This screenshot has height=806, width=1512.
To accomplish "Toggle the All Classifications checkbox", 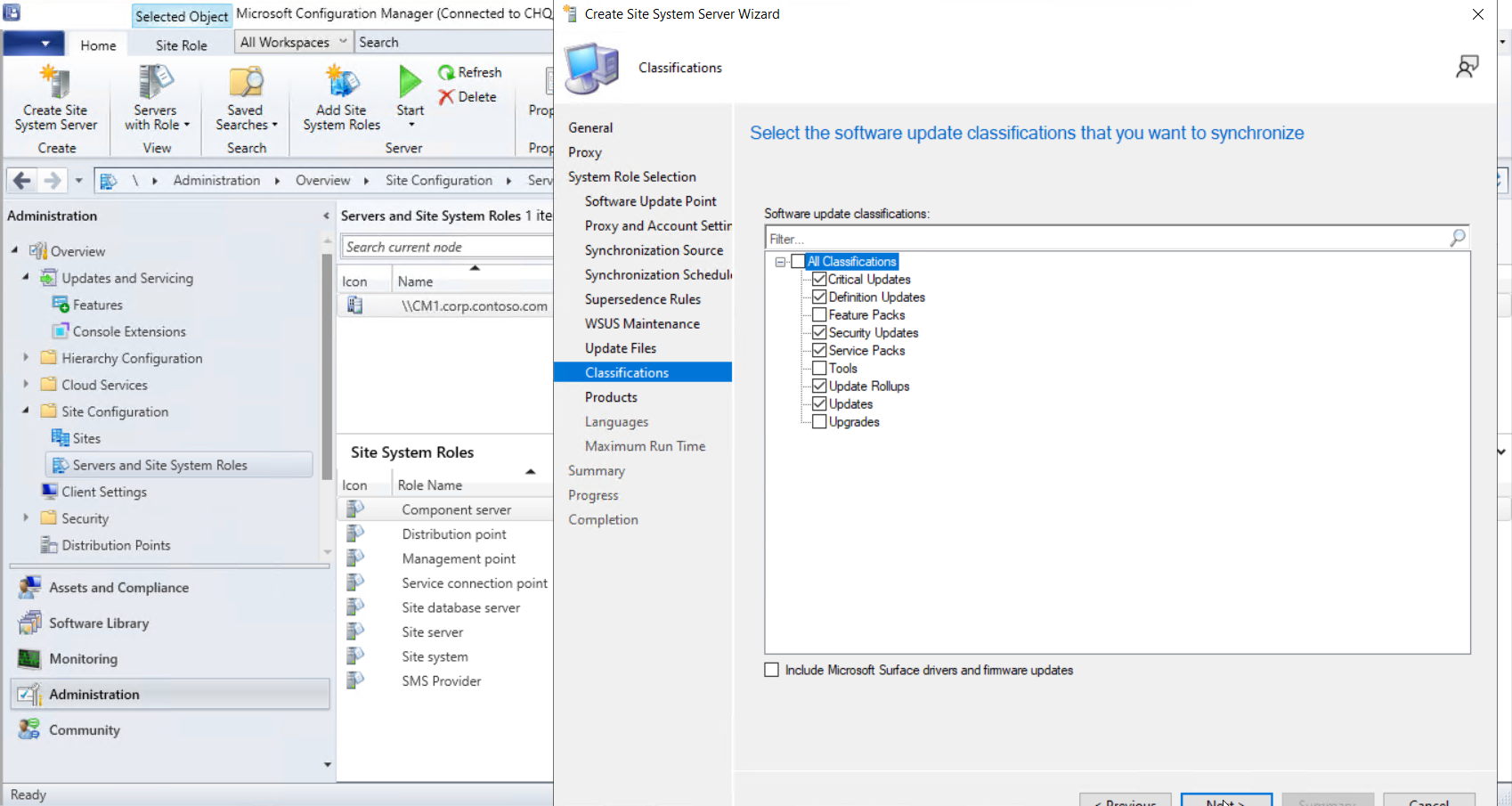I will coord(798,262).
